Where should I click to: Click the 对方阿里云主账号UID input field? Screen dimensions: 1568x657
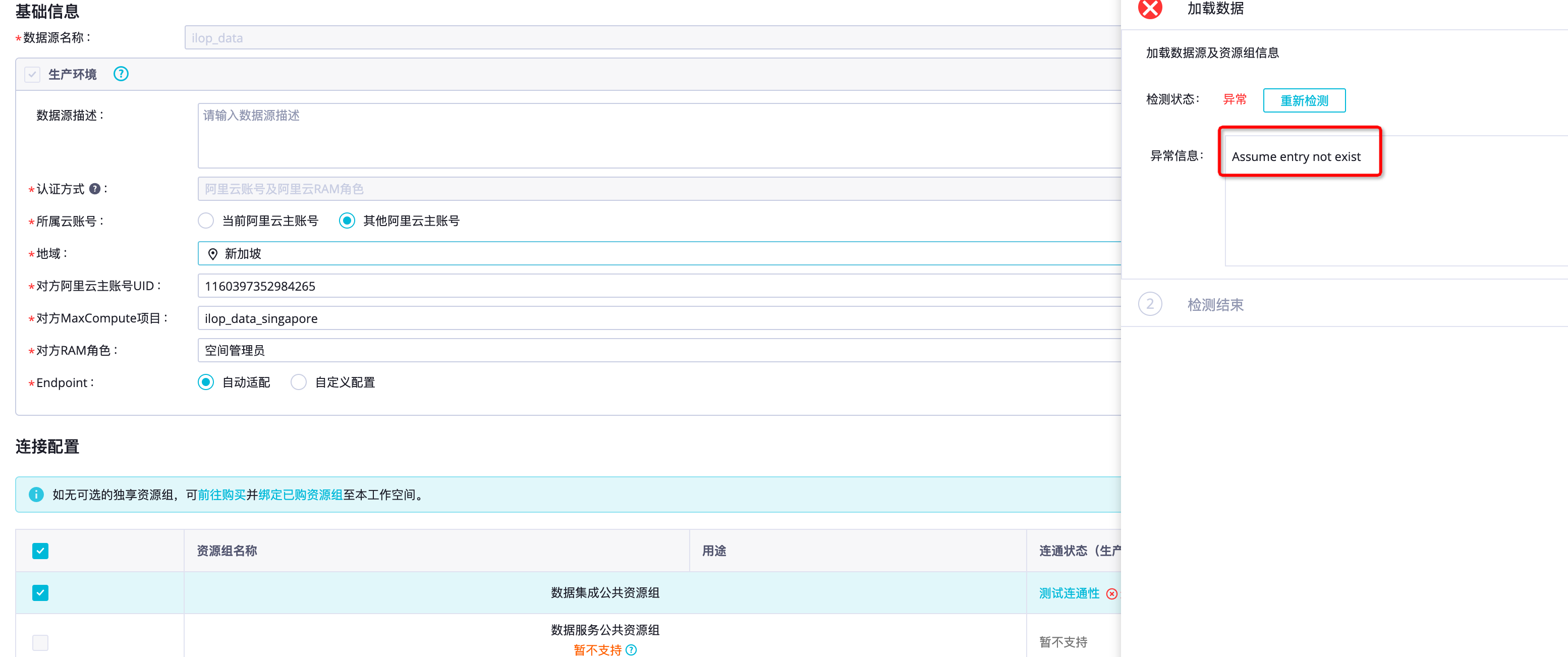[659, 286]
